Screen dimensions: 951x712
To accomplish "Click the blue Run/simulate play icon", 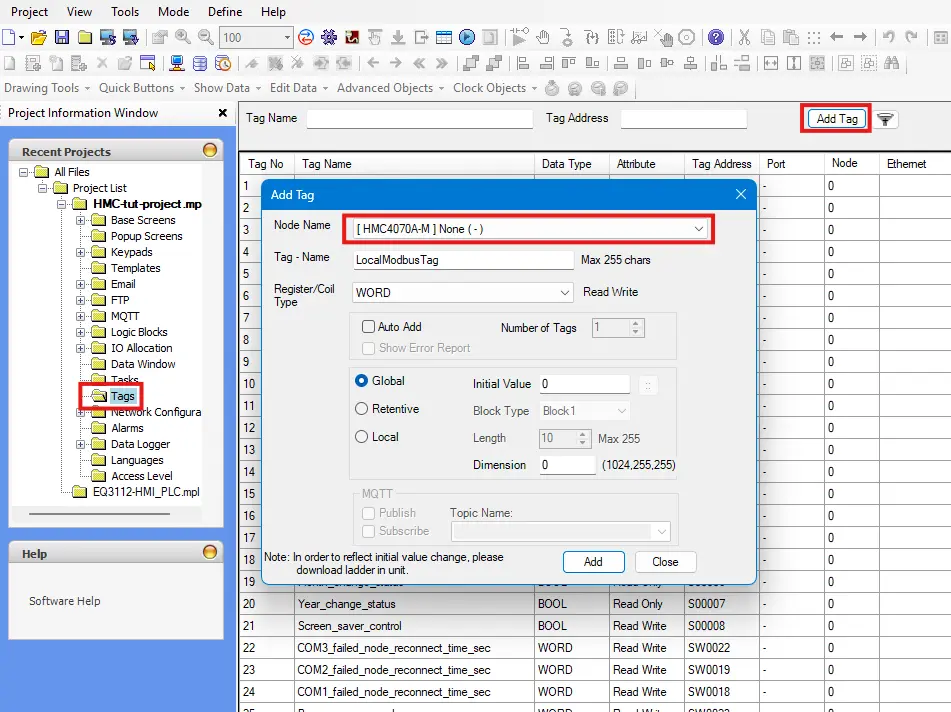I will pyautogui.click(x=467, y=35).
